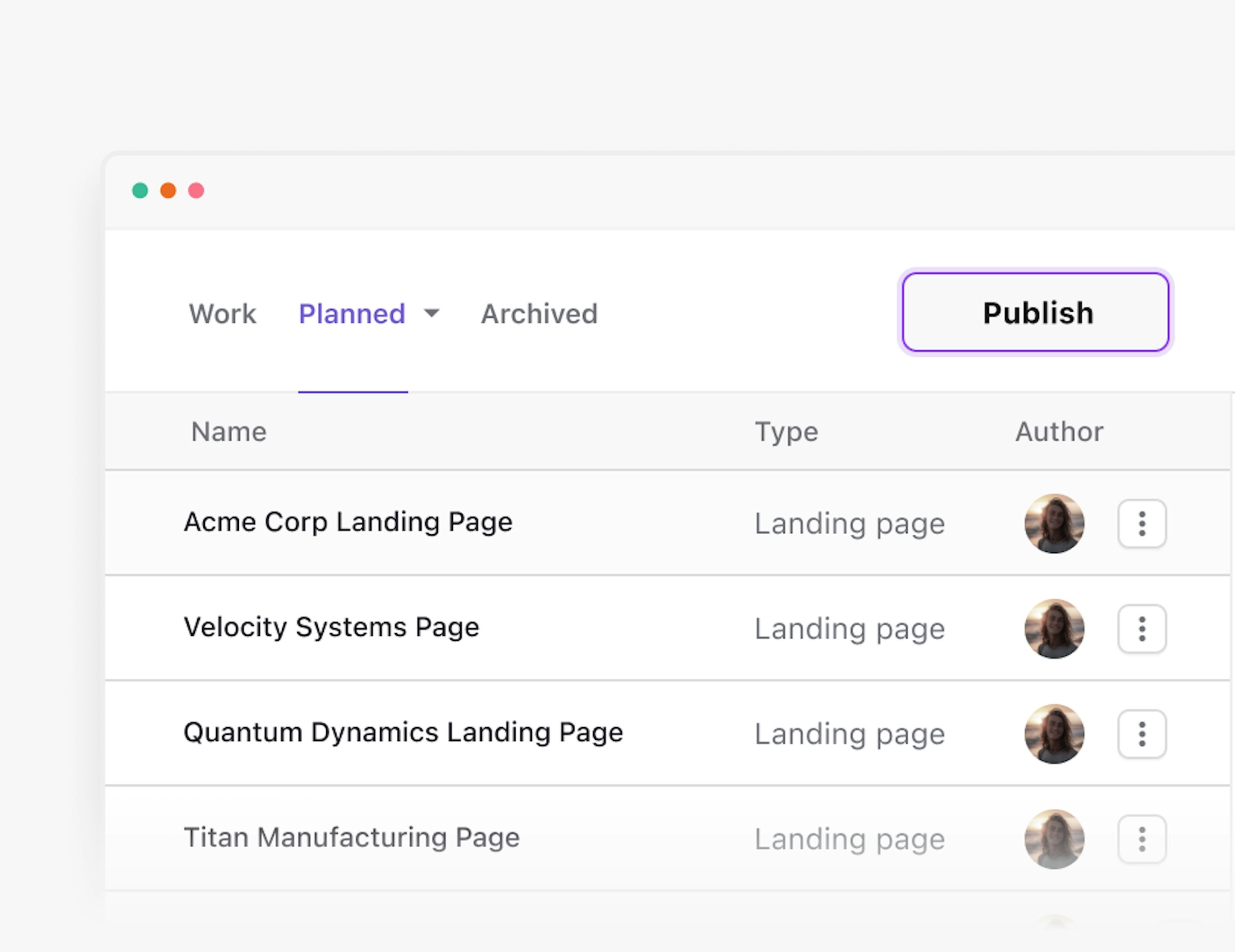1235x952 pixels.
Task: Open options menu for Acme Corp Landing Page
Action: click(x=1142, y=523)
